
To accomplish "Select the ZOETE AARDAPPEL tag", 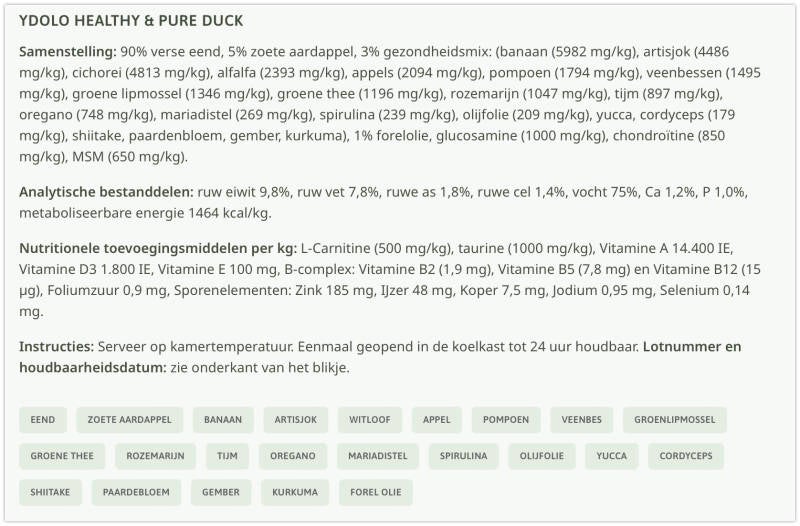I will click(130, 420).
